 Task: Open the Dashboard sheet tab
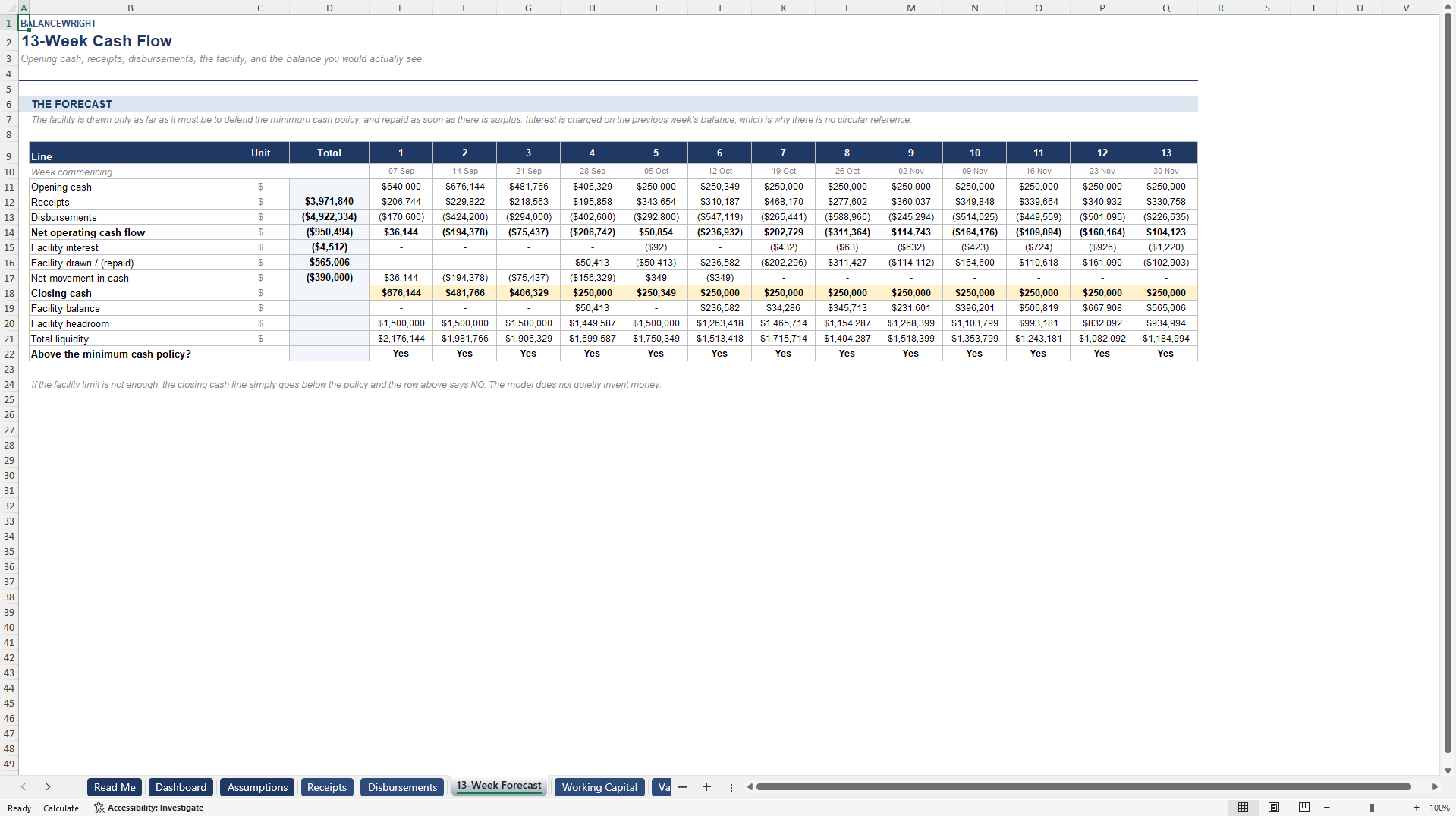(x=181, y=787)
